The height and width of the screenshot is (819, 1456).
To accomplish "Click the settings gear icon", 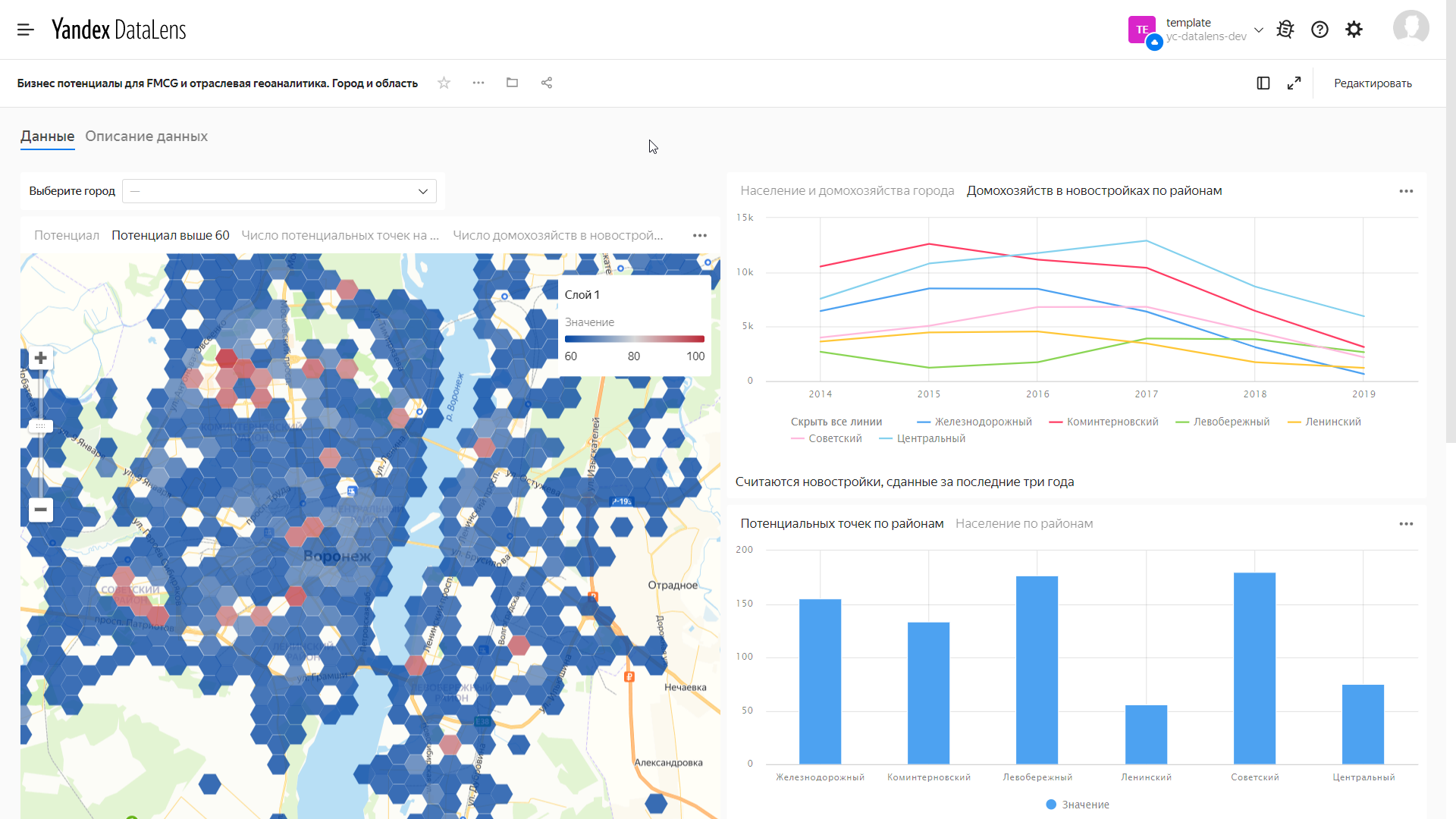I will [1354, 29].
